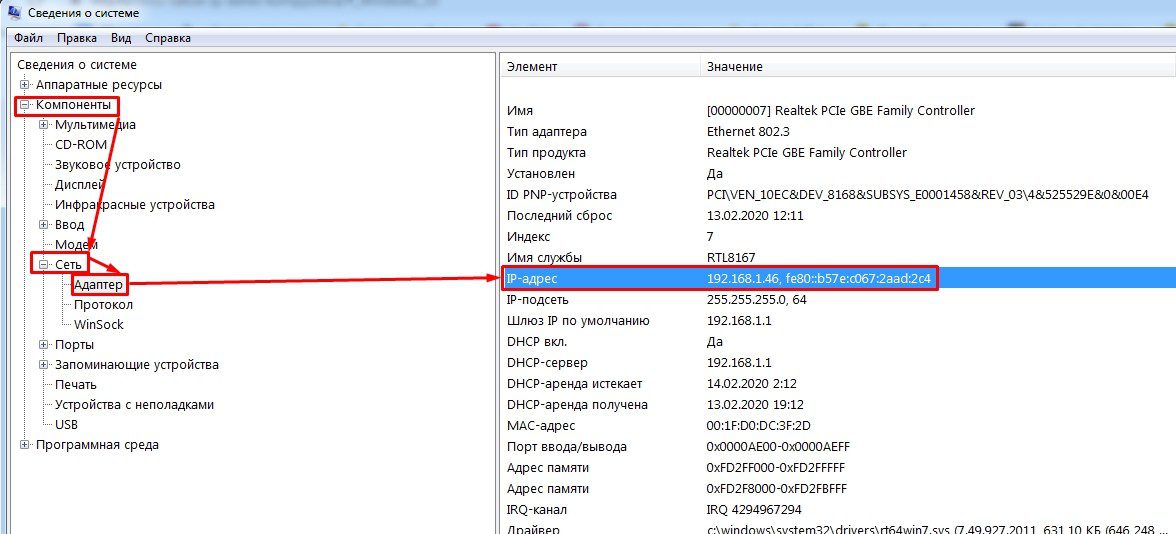The width and height of the screenshot is (1176, 534).
Task: Select the DHCP-аренда получена row
Action: tap(838, 404)
